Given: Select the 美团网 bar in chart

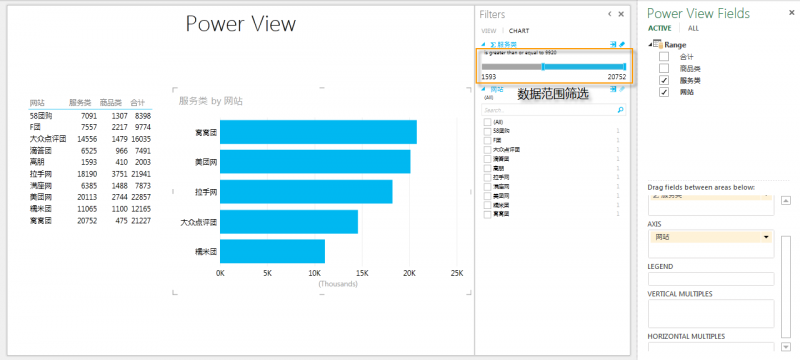Looking at the screenshot, I should (x=315, y=162).
